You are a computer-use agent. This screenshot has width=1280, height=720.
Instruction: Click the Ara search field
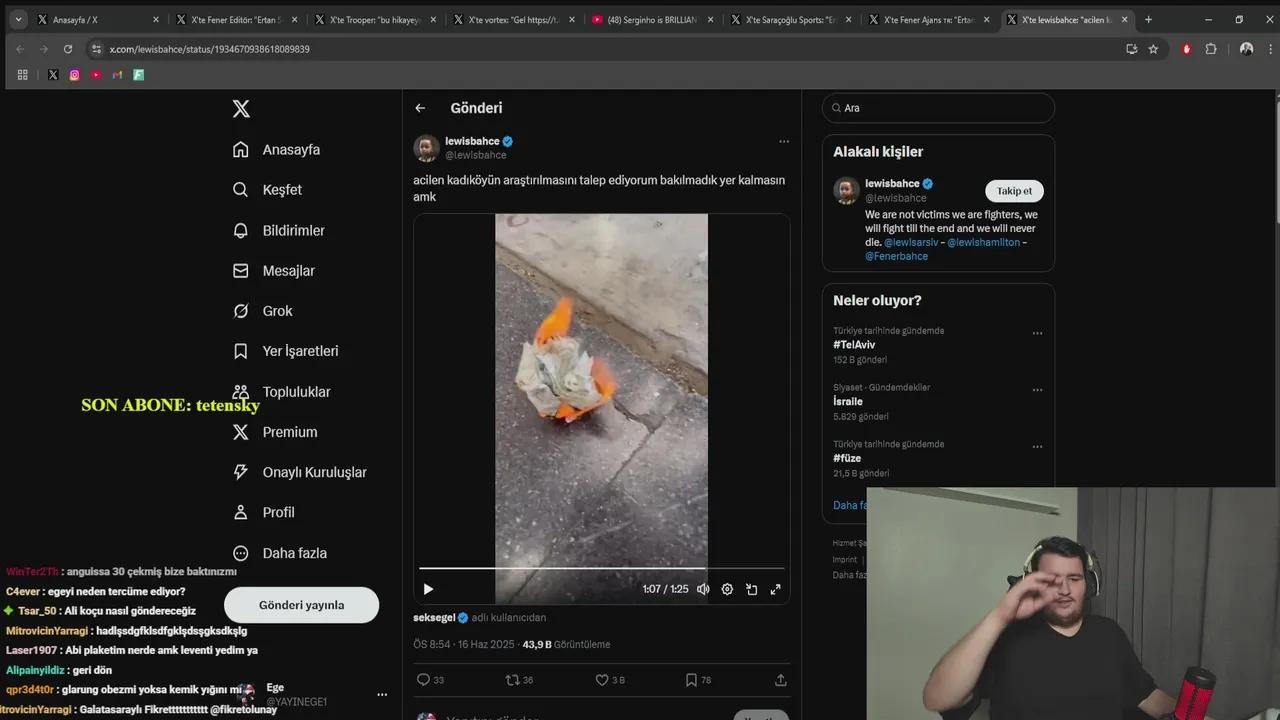point(938,108)
